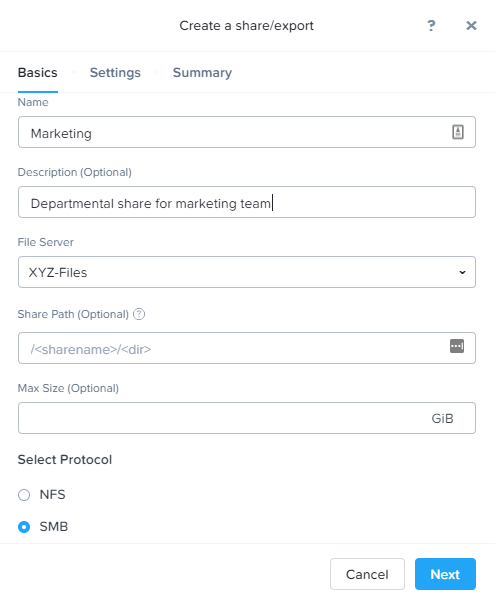Screen dimensions: 495x605
Task: Open help with the question mark icon
Action: click(431, 25)
